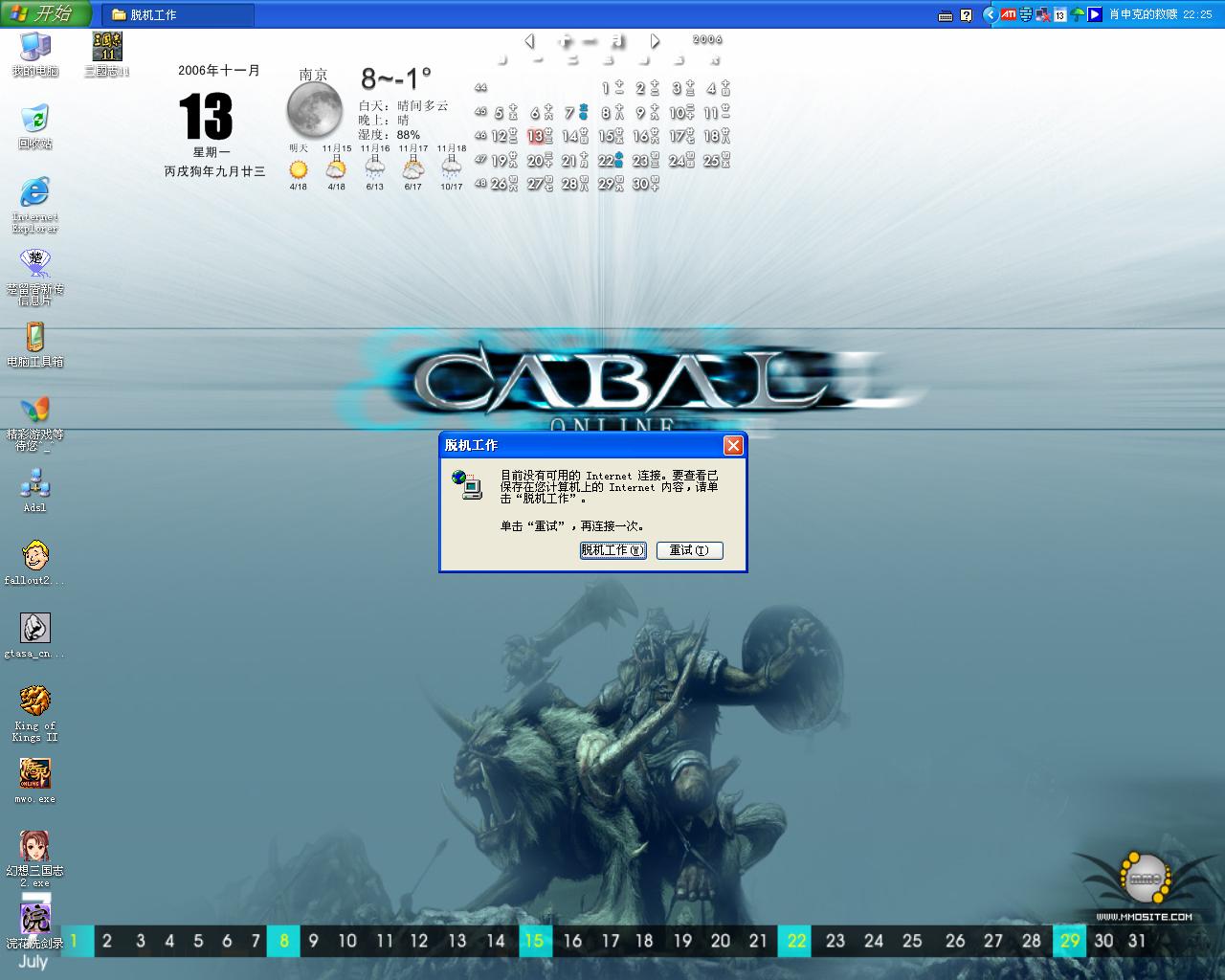The image size is (1225, 980).
Task: Click the question mark help icon on the taskbar
Action: (967, 15)
